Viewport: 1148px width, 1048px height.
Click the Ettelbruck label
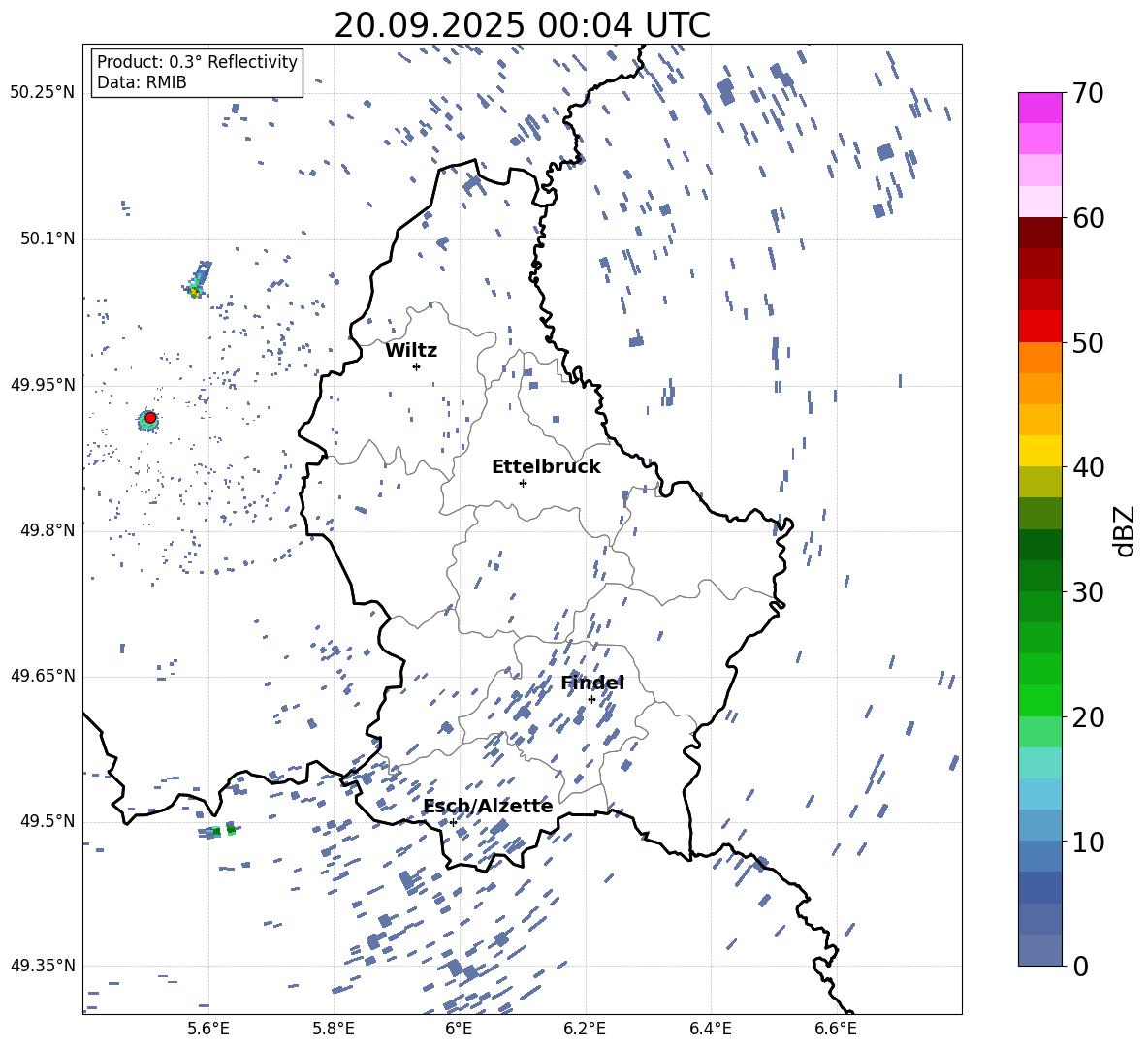(x=546, y=467)
